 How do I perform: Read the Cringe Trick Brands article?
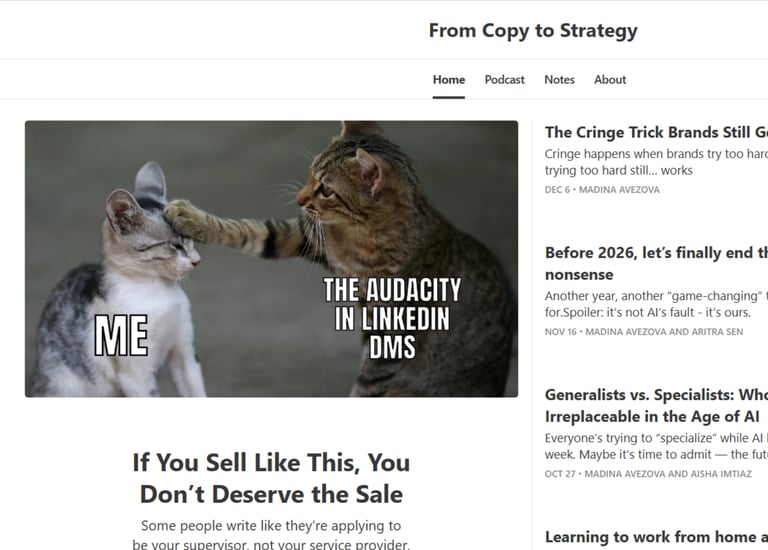656,132
